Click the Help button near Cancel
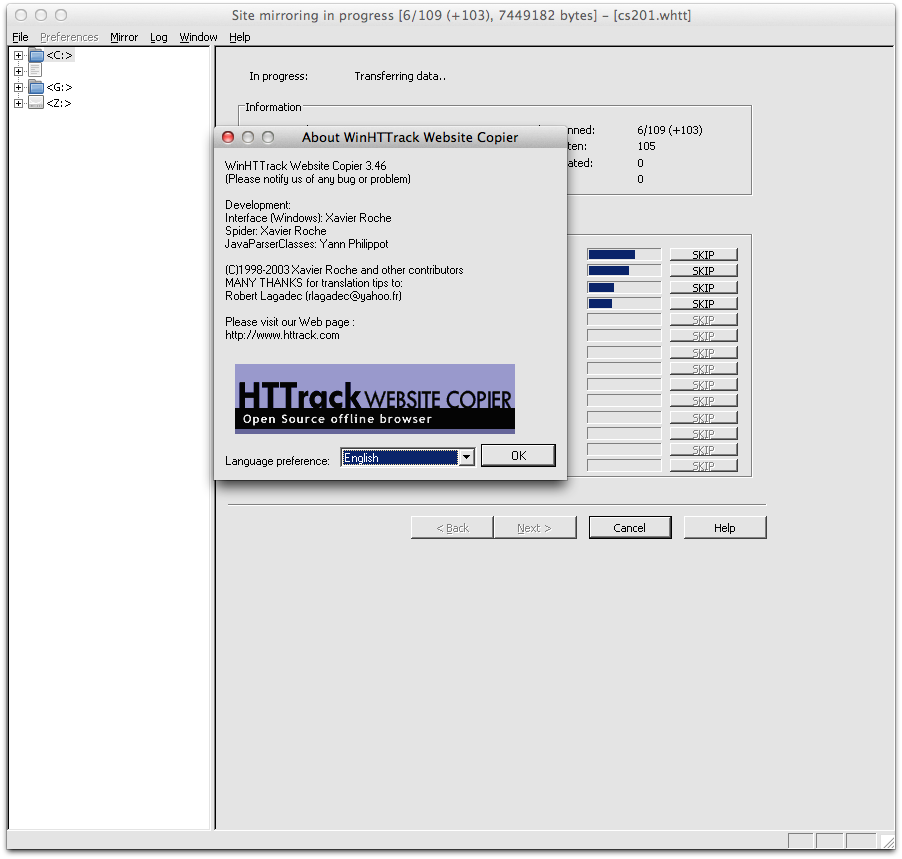 click(725, 528)
